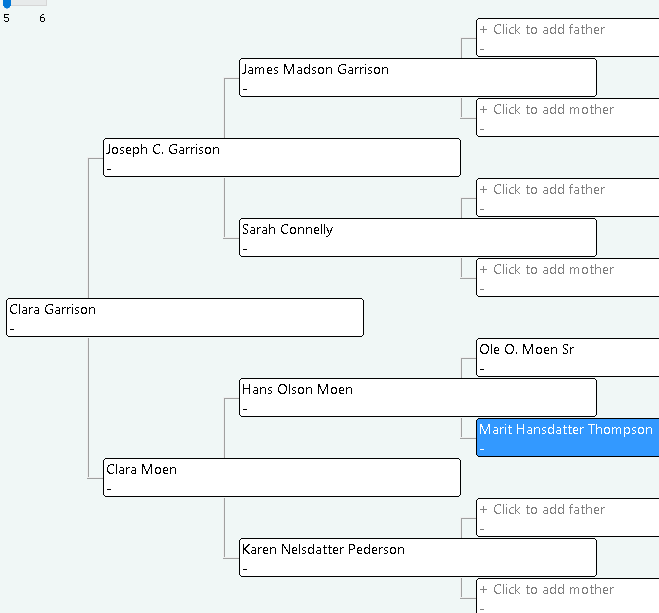This screenshot has height=613, width=659.
Task: Add father for James Madson Garrison
Action: tap(568, 37)
